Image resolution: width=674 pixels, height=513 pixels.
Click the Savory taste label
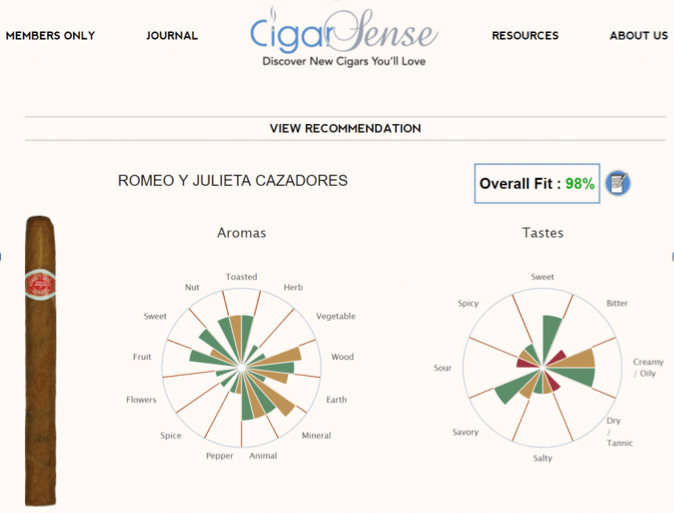[465, 432]
